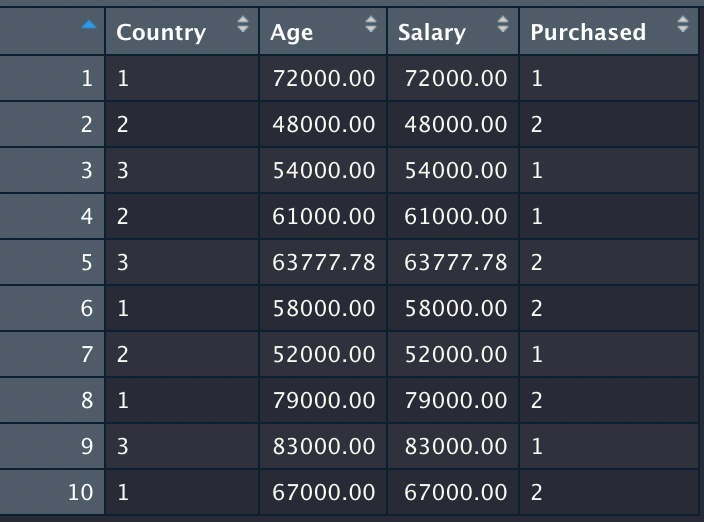This screenshot has height=522, width=704.
Task: Click Age cell 52000.00 in row 7
Action: click(324, 355)
